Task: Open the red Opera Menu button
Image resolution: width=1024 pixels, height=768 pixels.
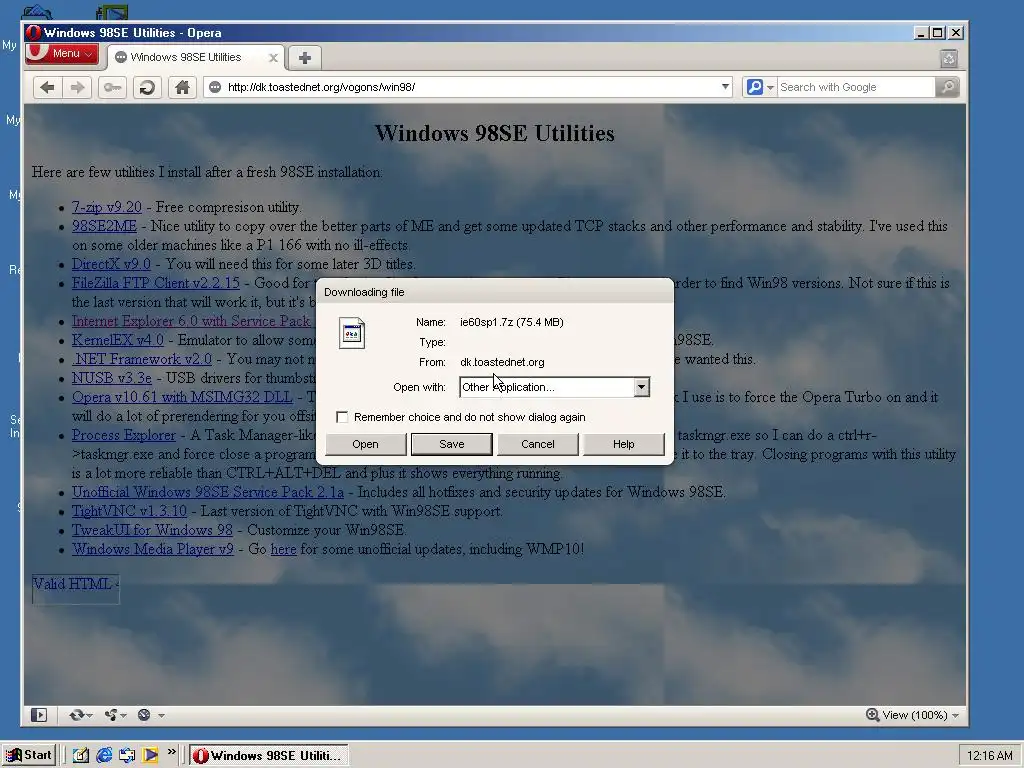Action: (61, 54)
